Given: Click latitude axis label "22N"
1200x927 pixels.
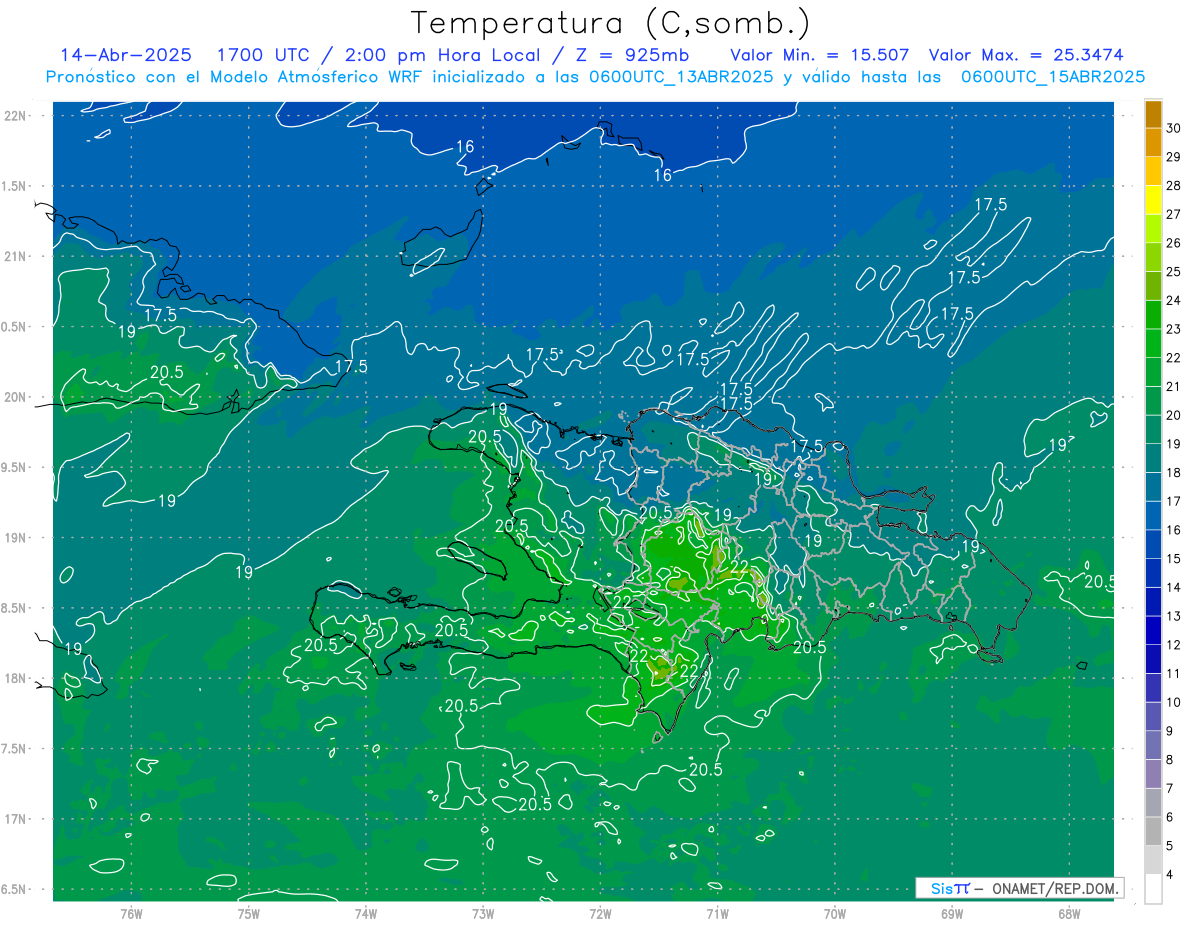Looking at the screenshot, I should 17,116.
